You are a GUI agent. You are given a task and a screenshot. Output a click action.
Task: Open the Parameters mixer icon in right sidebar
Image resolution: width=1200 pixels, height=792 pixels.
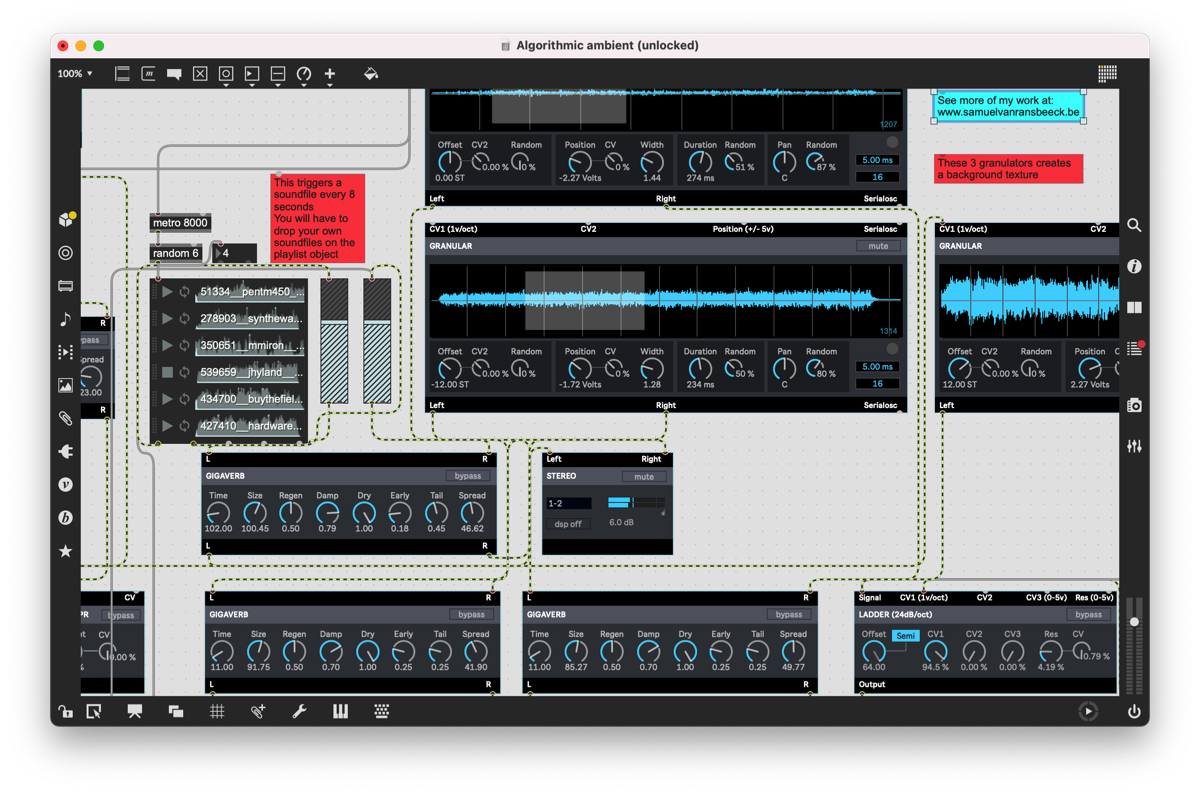1134,446
